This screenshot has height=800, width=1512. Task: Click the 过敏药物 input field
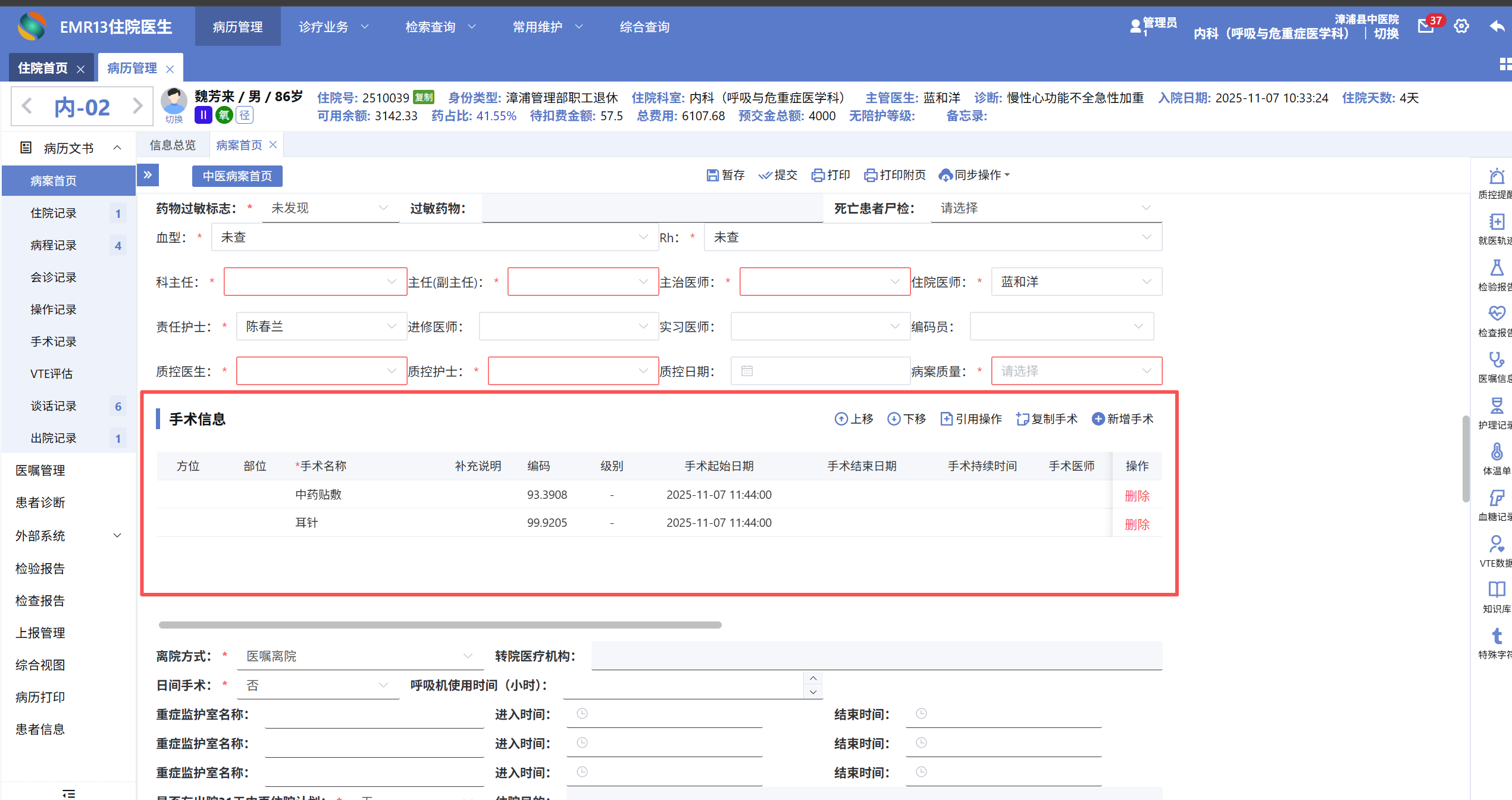[652, 208]
